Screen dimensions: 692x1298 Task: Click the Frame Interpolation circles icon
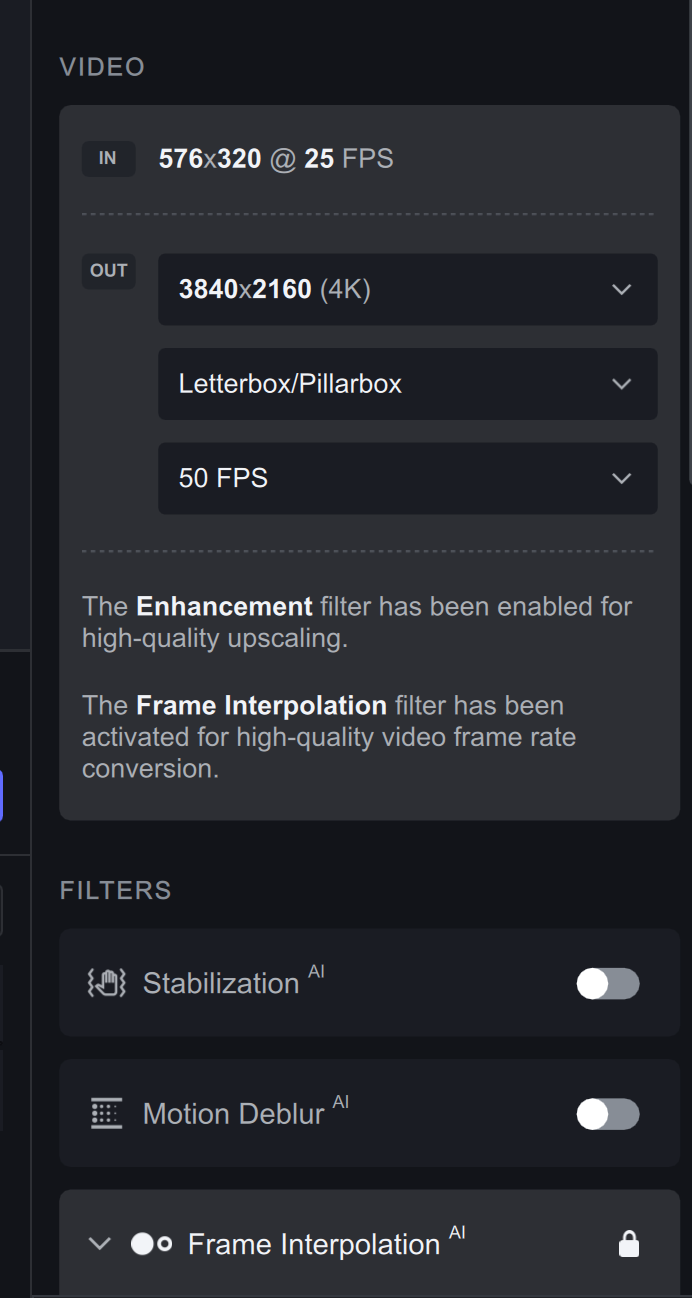152,1244
